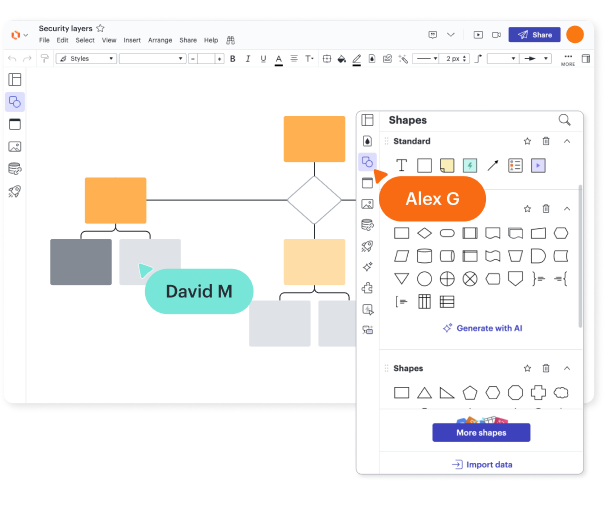Click the More shapes button
The image size is (608, 509).
pos(481,433)
